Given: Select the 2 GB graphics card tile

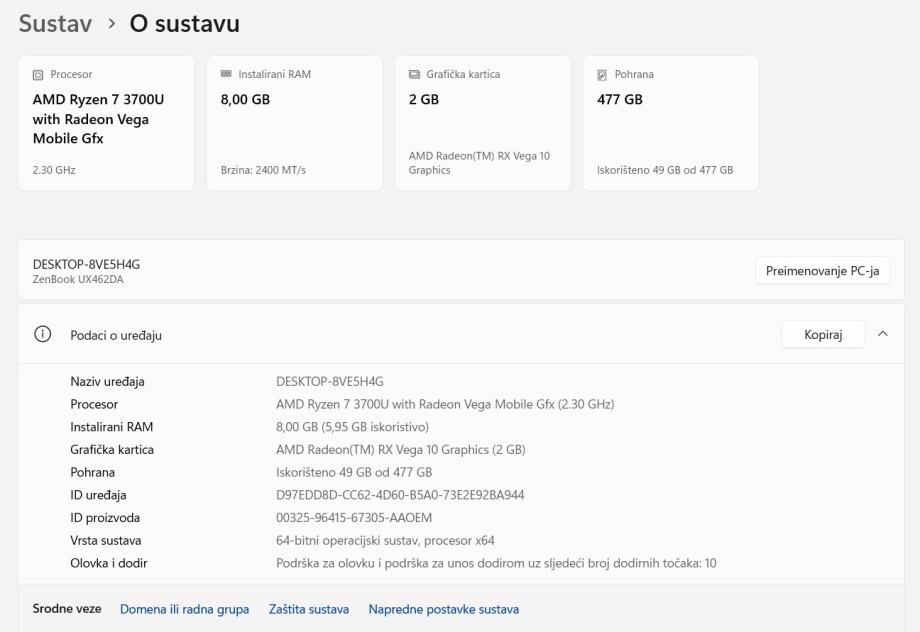Looking at the screenshot, I should point(482,123).
